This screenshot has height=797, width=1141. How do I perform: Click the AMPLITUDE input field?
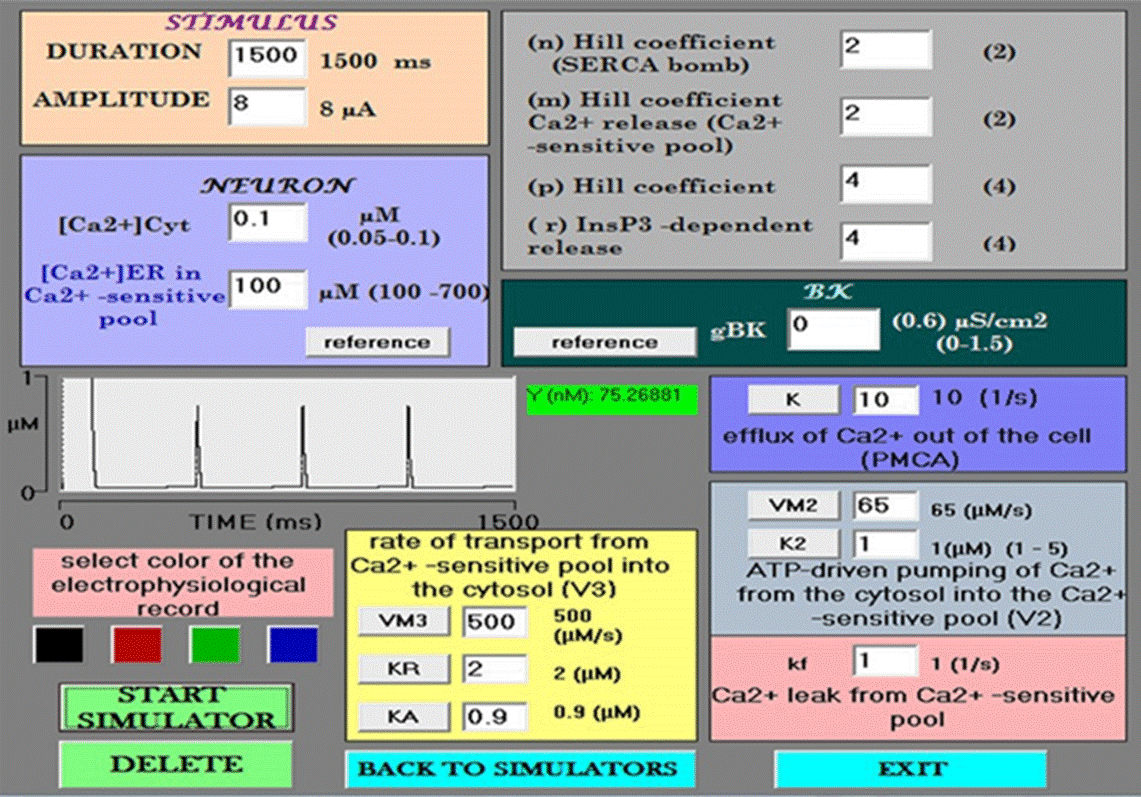[266, 105]
